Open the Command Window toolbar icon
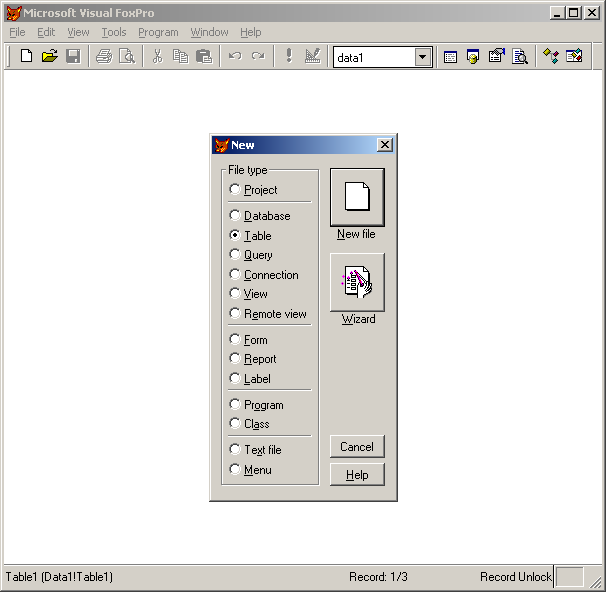 [x=450, y=56]
